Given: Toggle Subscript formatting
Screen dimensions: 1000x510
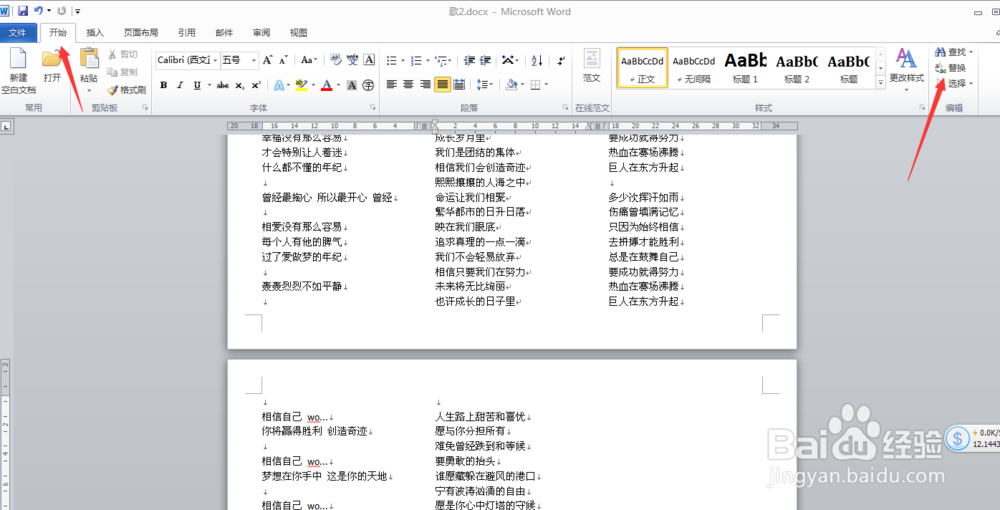Looking at the screenshot, I should coord(239,85).
